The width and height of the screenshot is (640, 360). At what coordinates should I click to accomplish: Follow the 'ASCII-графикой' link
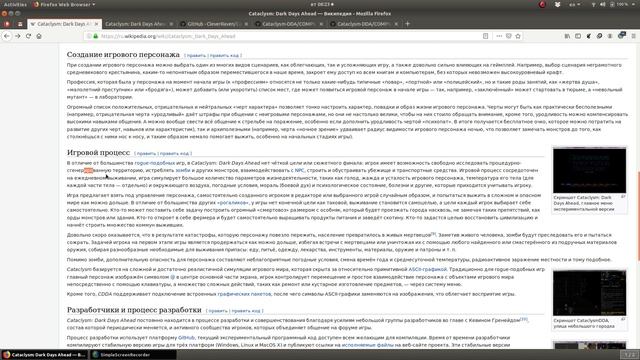(428, 269)
